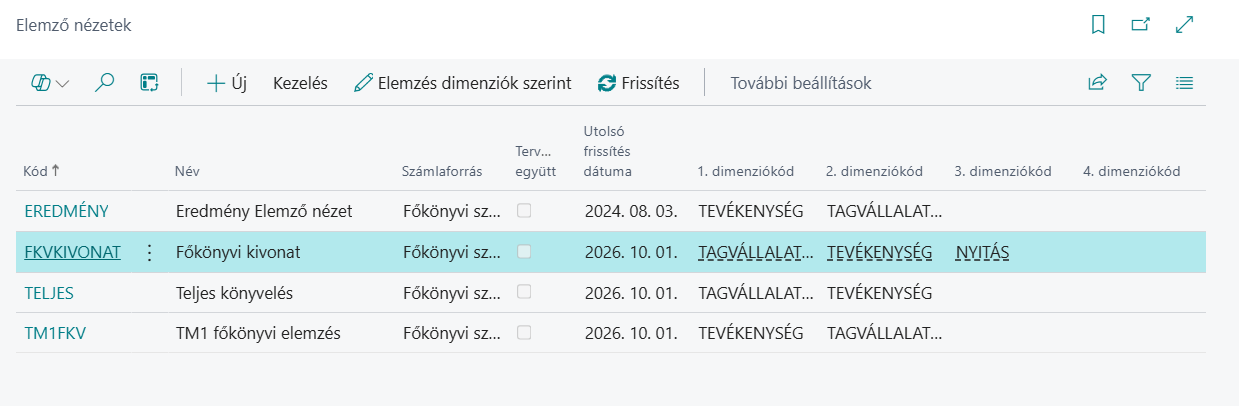Open the EREDMÉNY code link
The width and height of the screenshot is (1239, 406).
66,211
